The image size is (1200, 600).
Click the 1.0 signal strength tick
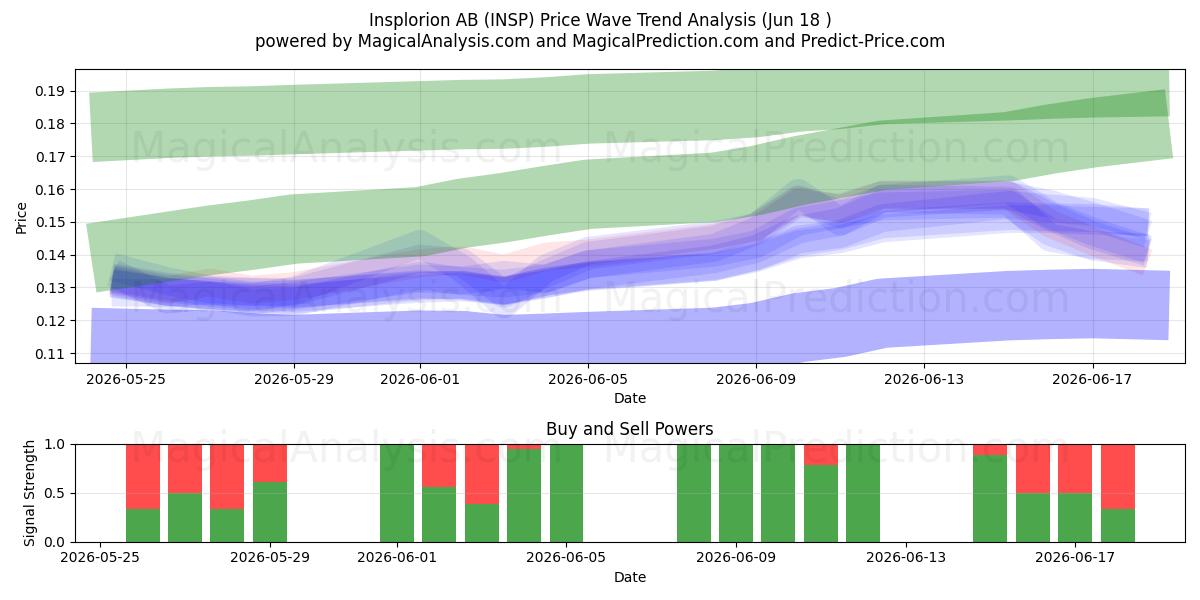click(x=56, y=444)
